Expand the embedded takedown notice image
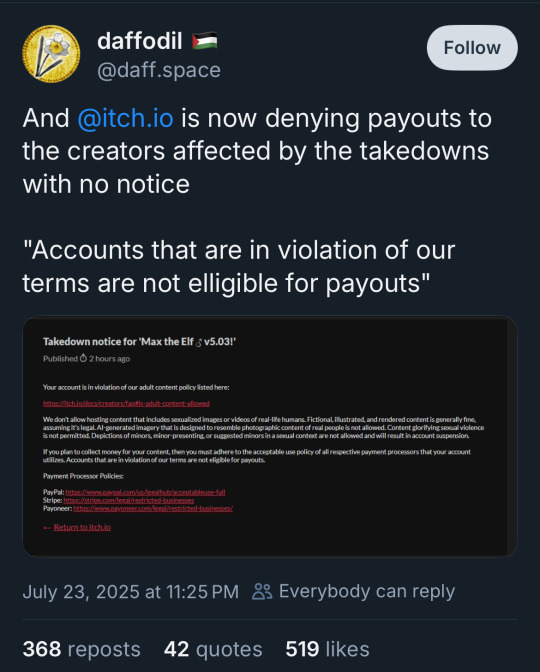The image size is (540, 672). point(270,436)
